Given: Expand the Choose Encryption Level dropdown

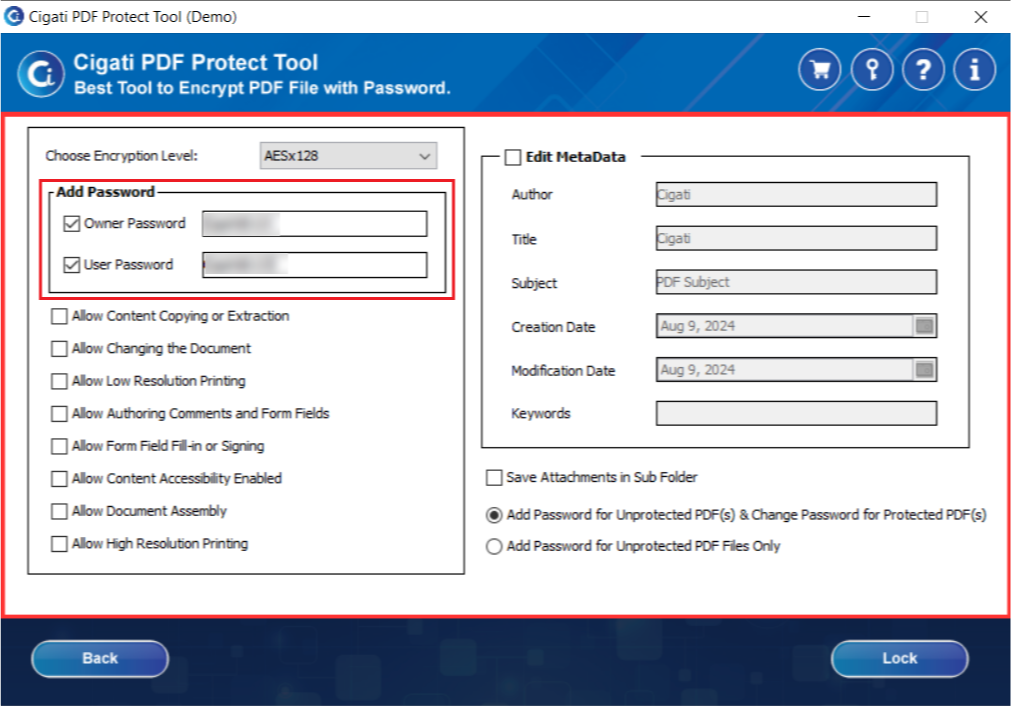Looking at the screenshot, I should (348, 156).
